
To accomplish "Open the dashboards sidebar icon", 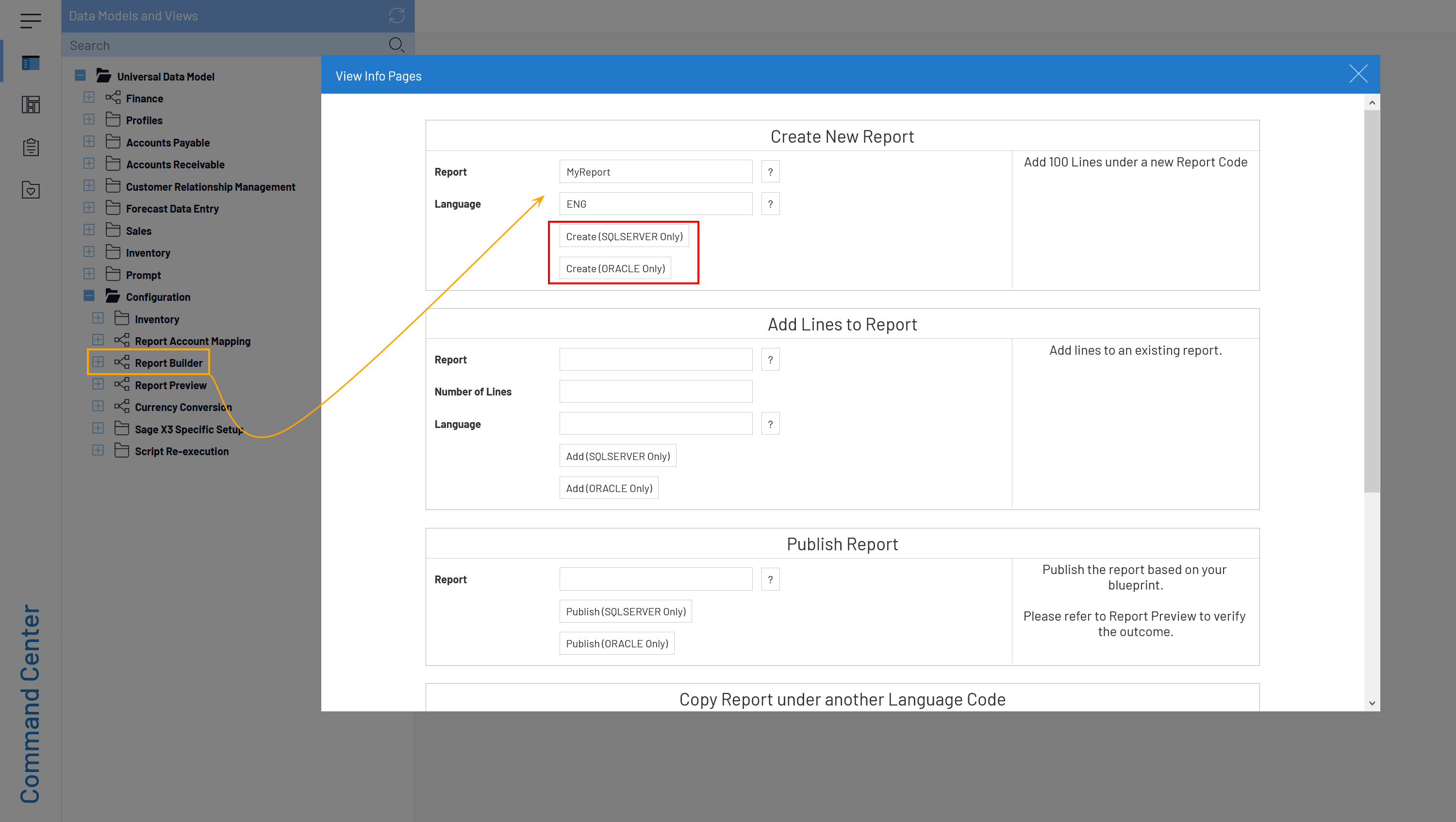I will pyautogui.click(x=31, y=104).
